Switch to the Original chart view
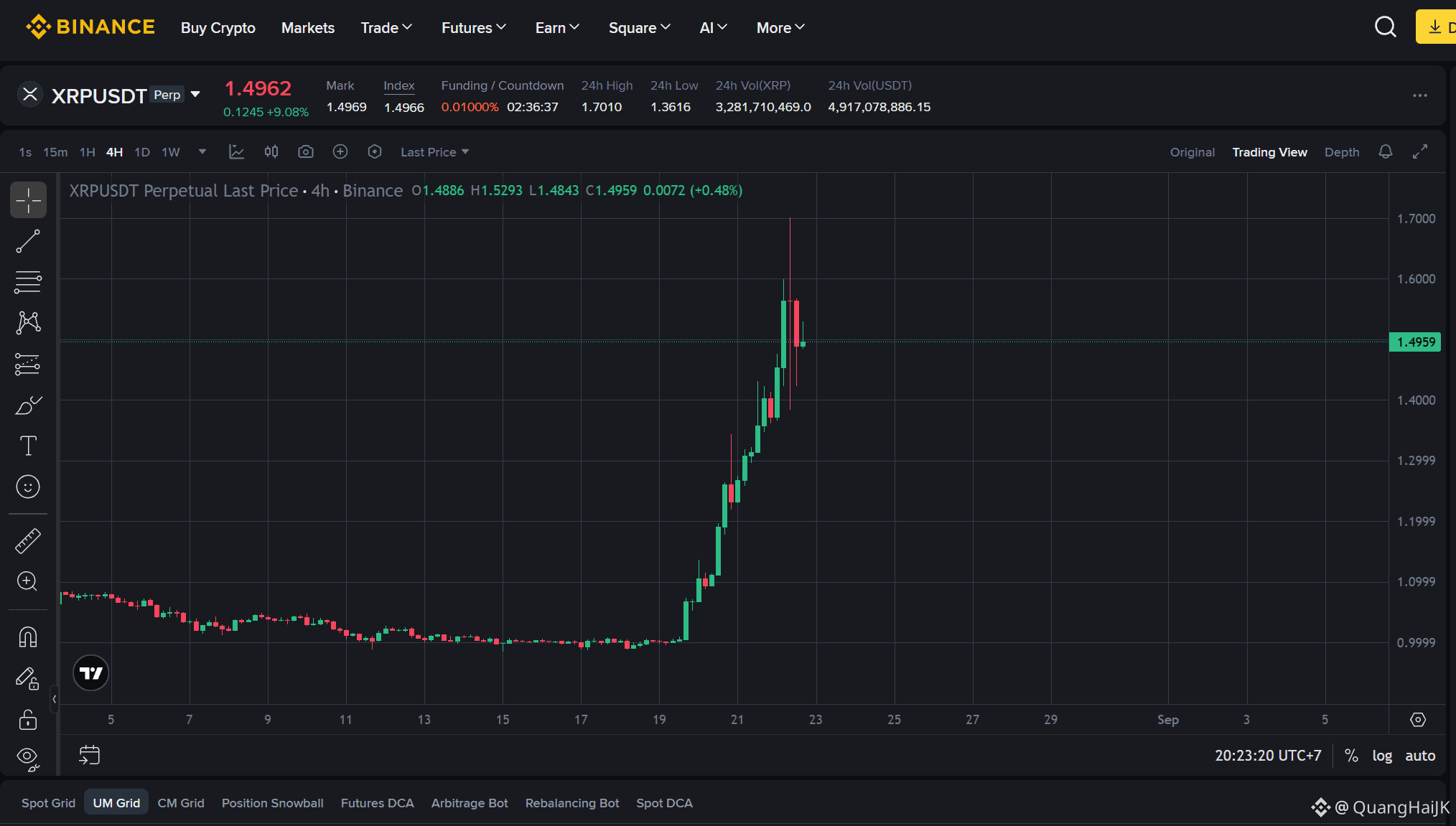 [x=1193, y=152]
